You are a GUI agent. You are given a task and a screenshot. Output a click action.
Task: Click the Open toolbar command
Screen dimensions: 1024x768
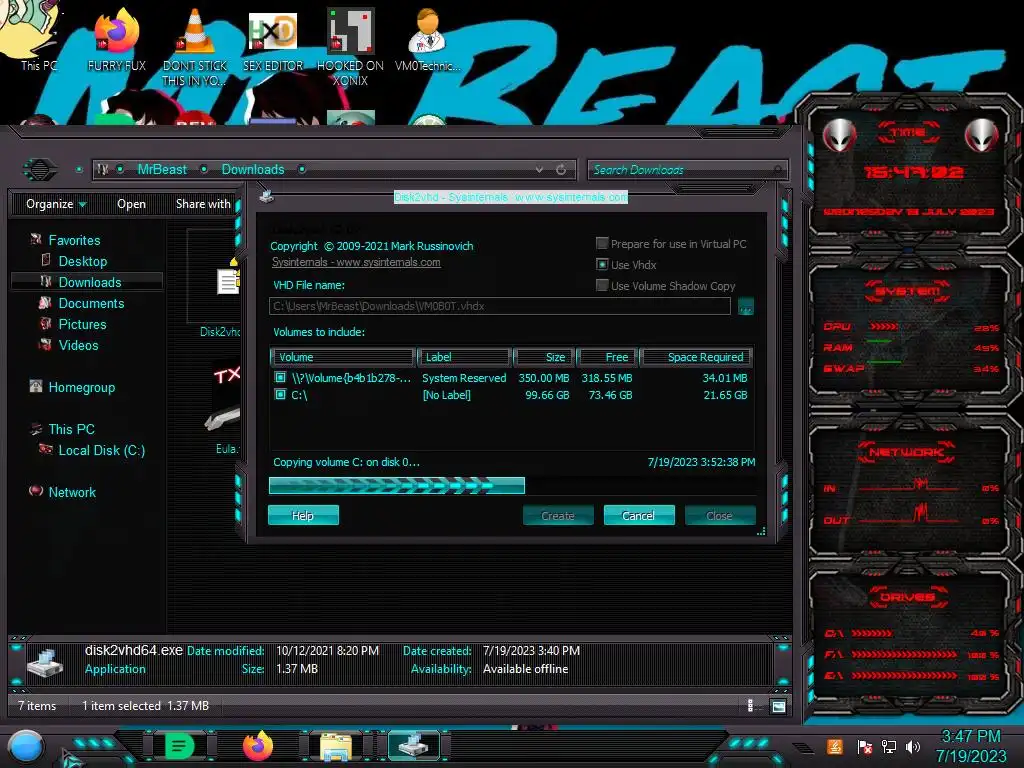(x=131, y=204)
